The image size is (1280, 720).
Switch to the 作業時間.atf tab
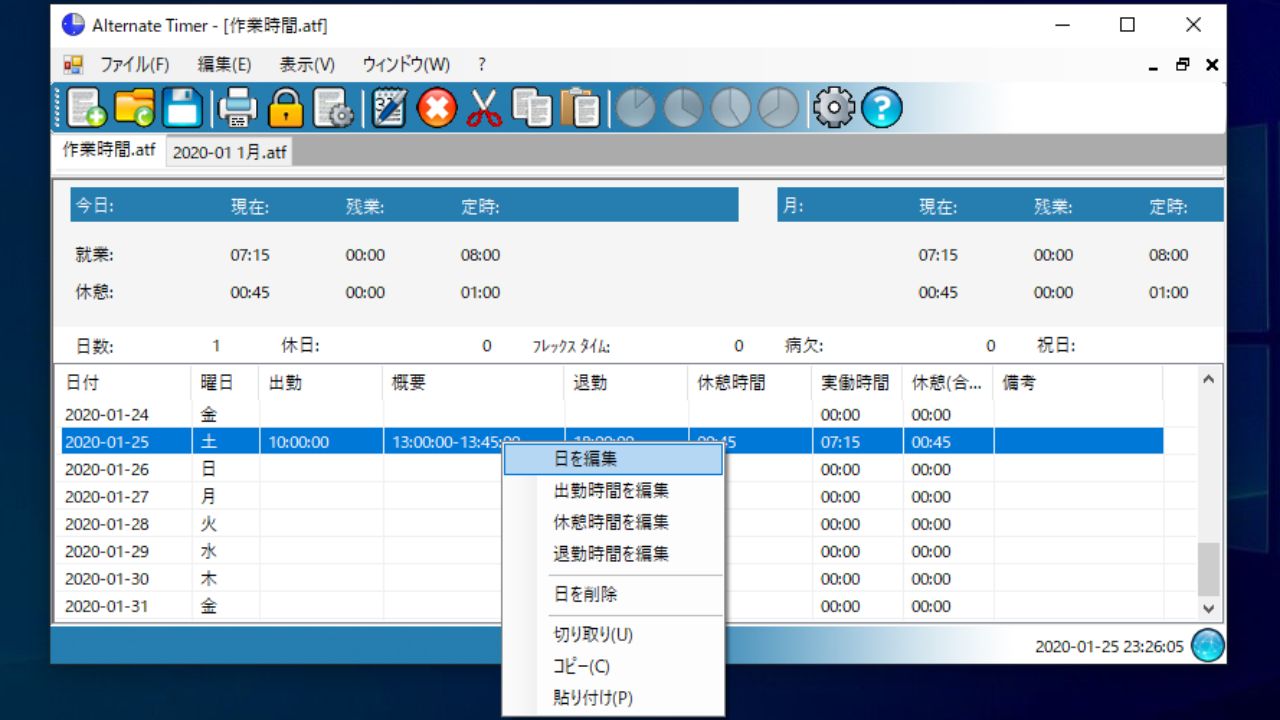tap(109, 150)
